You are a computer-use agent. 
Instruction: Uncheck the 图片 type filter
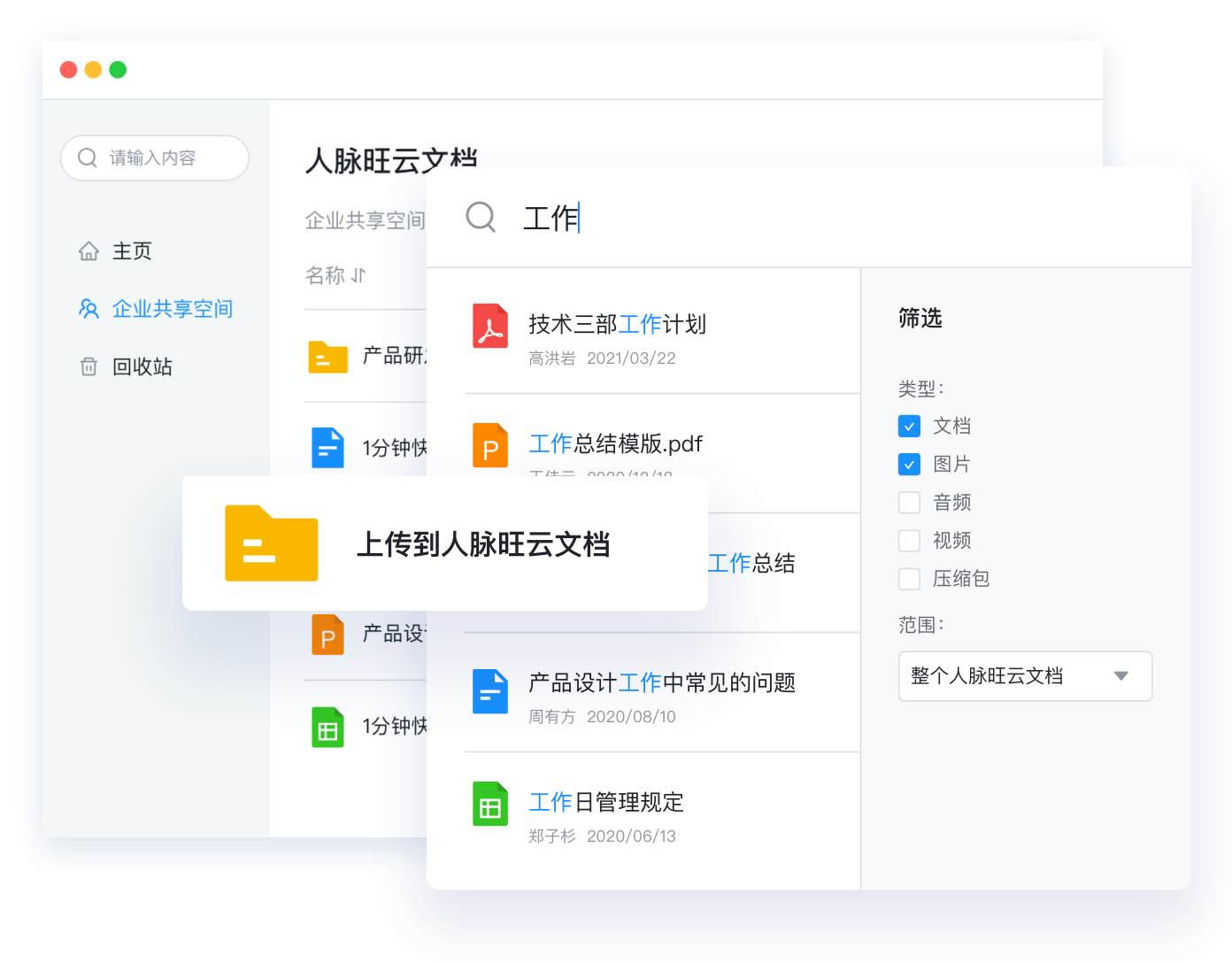click(x=909, y=464)
